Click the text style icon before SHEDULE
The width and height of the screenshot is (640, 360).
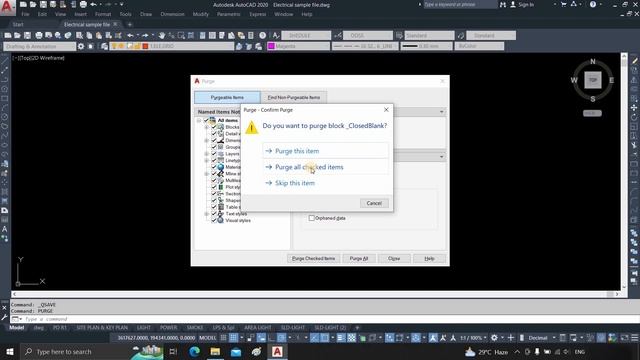pos(276,36)
